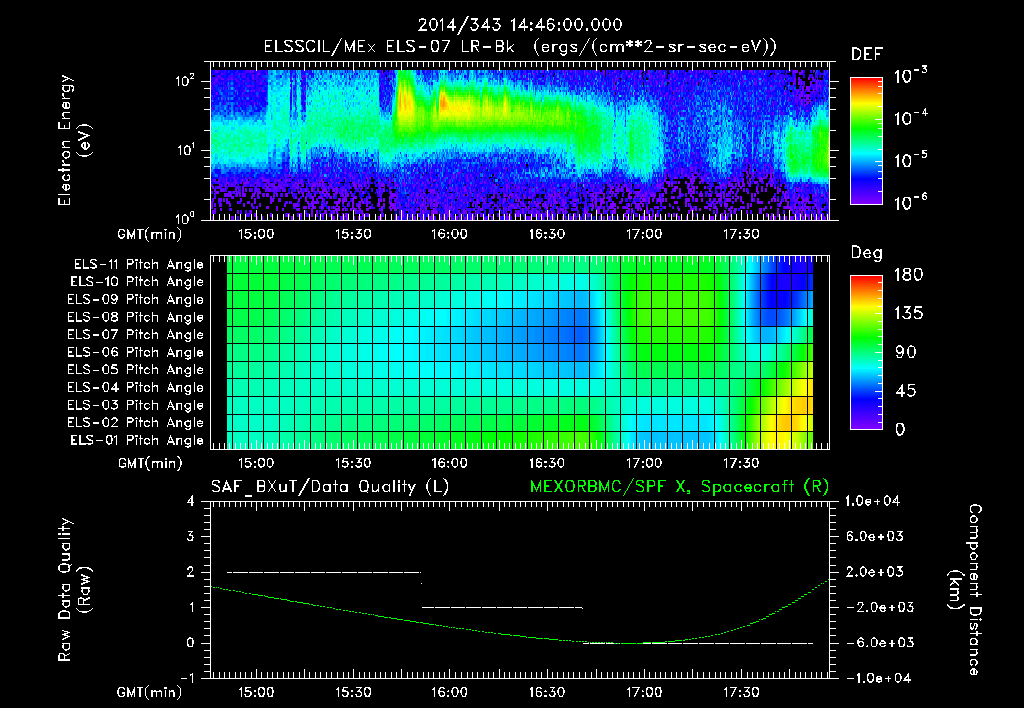The image size is (1024, 708).
Task: Click the dark blue region in the ELS-10 row
Action: click(787, 282)
